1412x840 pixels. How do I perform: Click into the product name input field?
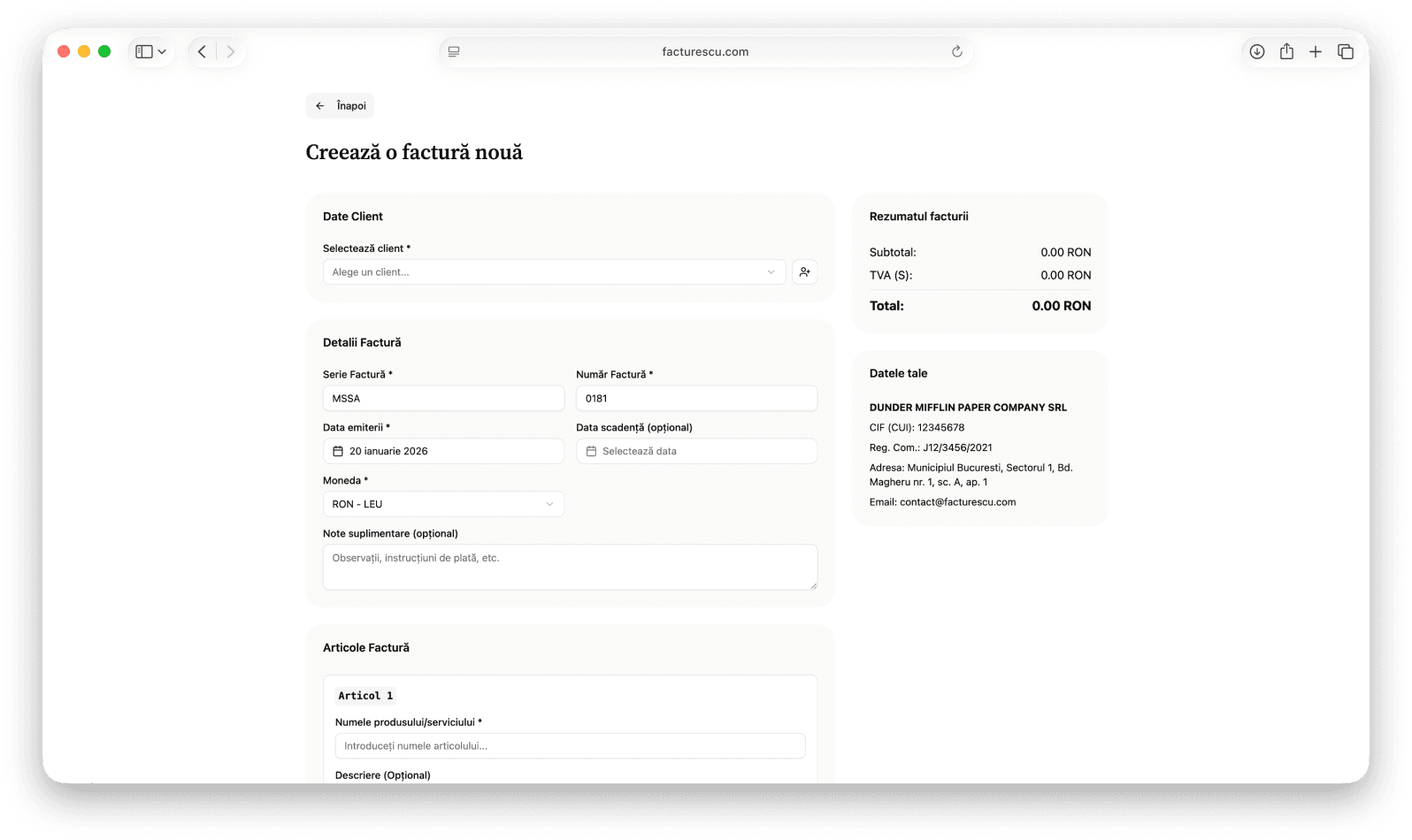point(569,746)
